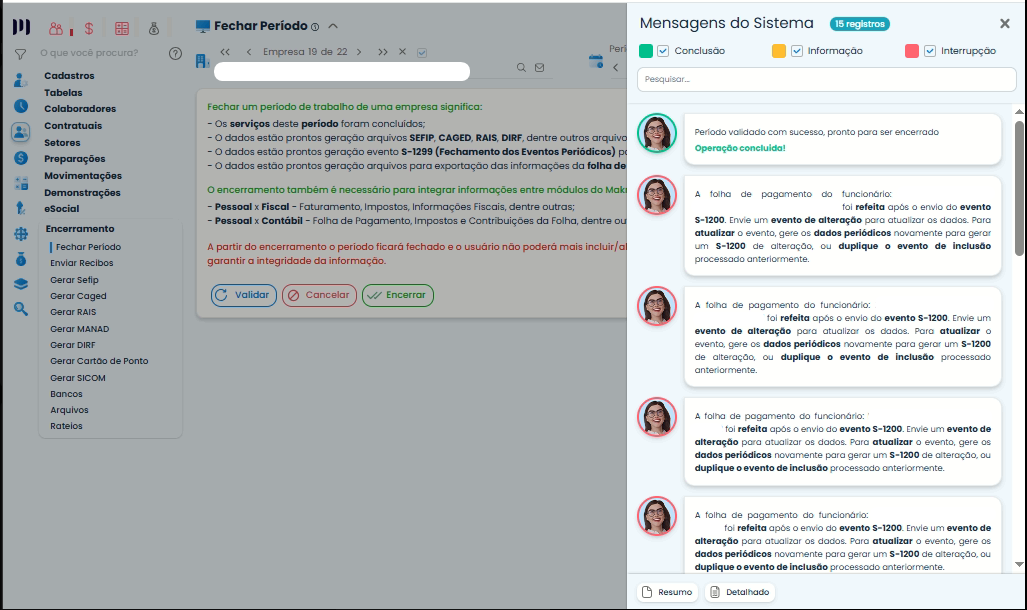Click the green Conclusão color swatch
Viewport: 1027px width, 610px height.
tap(646, 51)
